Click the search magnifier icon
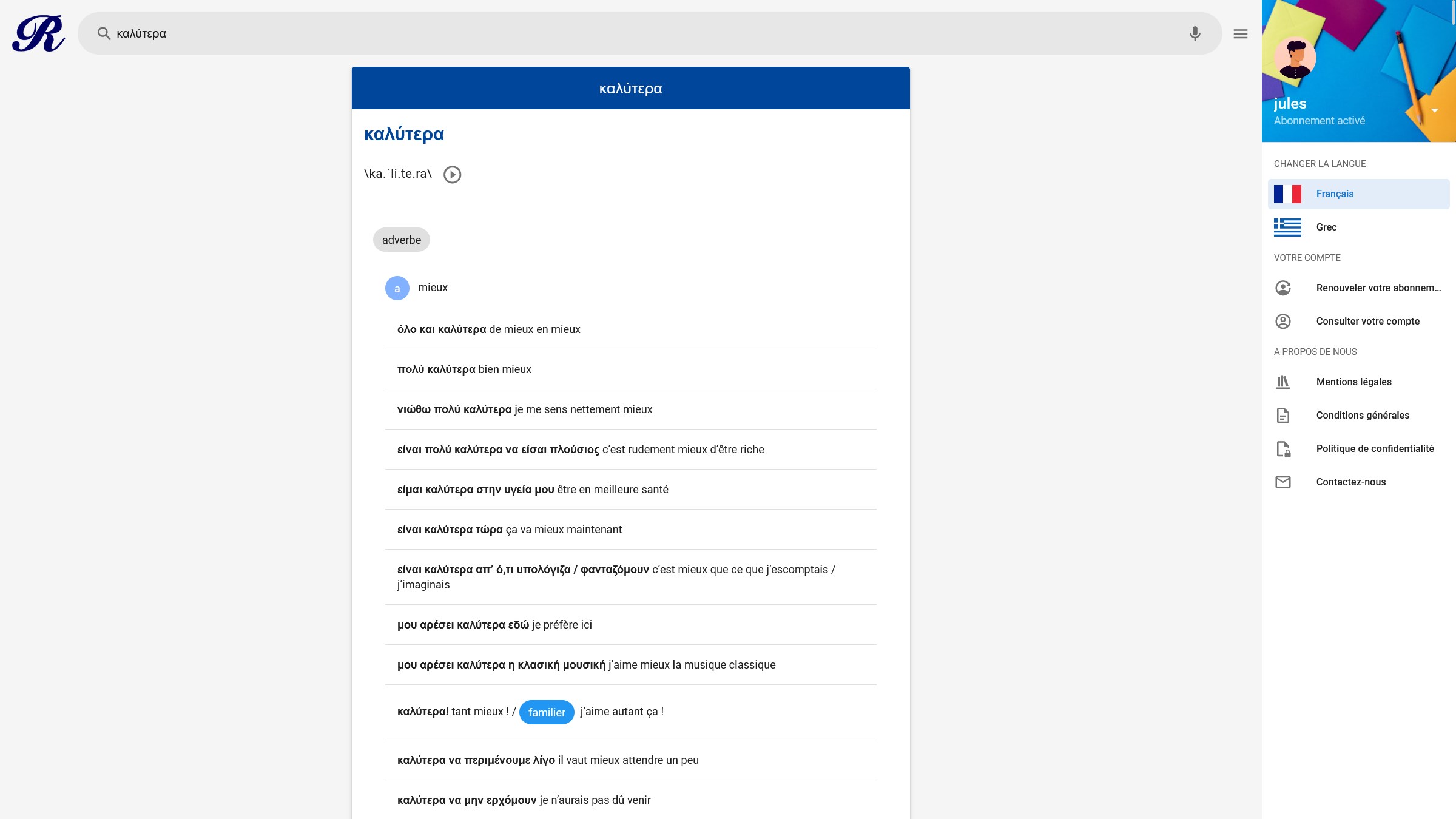 pyautogui.click(x=104, y=33)
